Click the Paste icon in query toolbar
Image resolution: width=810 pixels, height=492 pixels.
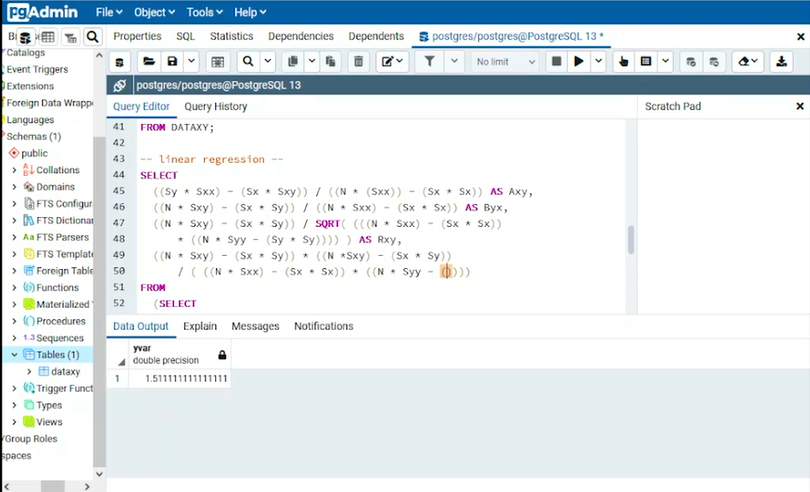point(331,62)
